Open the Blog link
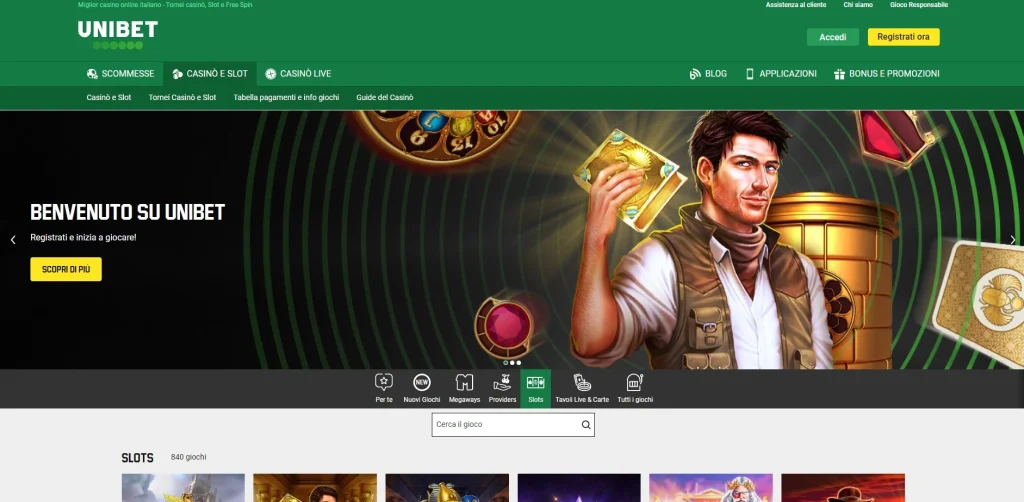Screen dimensions: 1024x502 click(708, 74)
